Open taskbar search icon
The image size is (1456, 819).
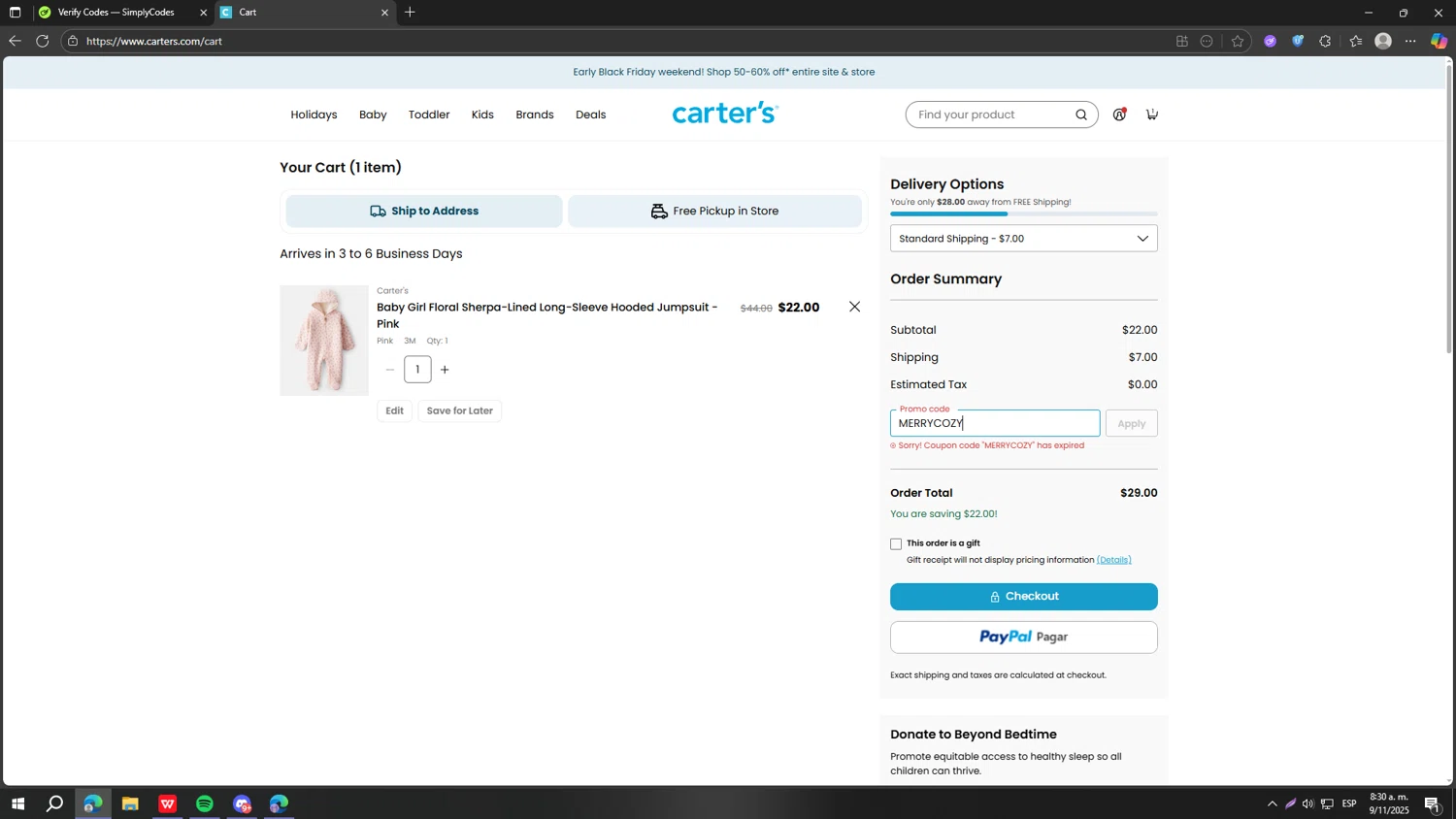(x=55, y=803)
